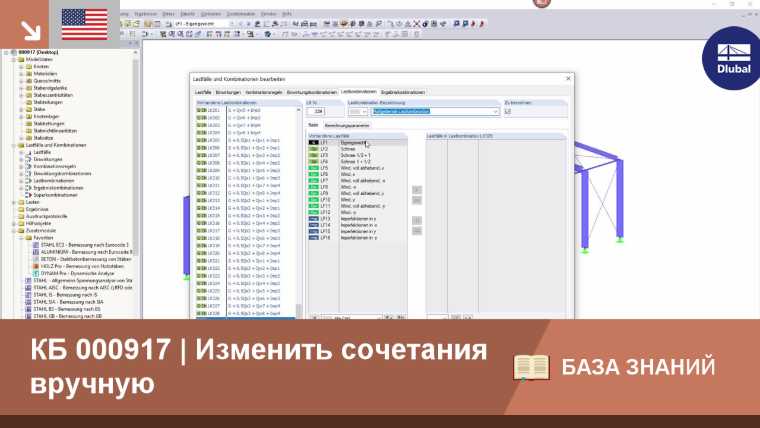Viewport: 760px width, 428px height.
Task: Click double right arrow add all load cases
Action: point(416,200)
